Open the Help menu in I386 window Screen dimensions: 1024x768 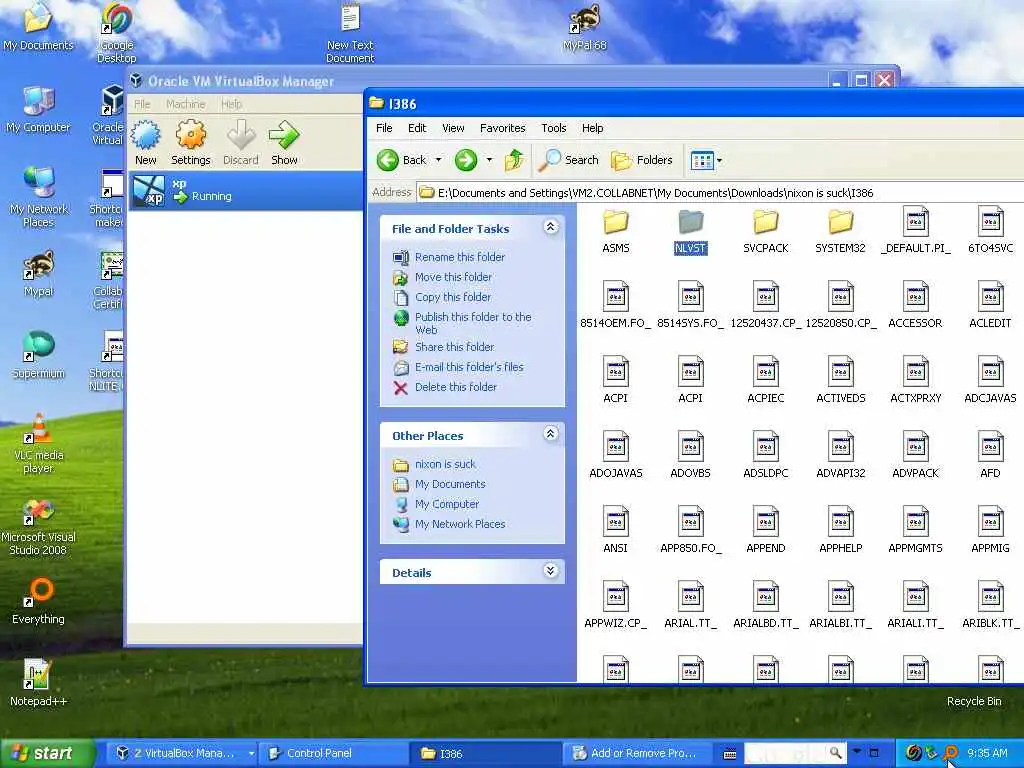(x=592, y=128)
